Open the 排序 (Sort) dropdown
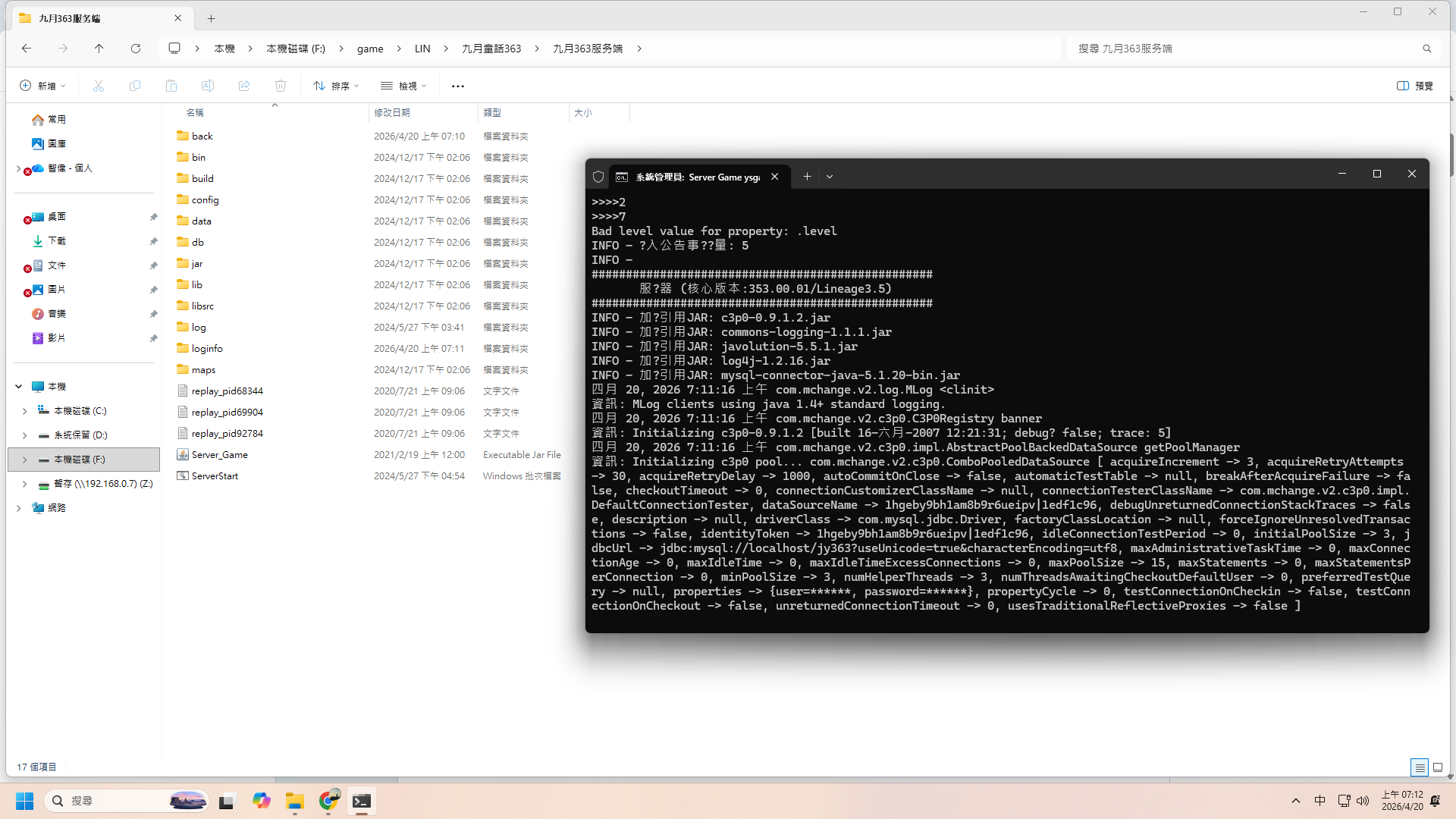 point(336,86)
